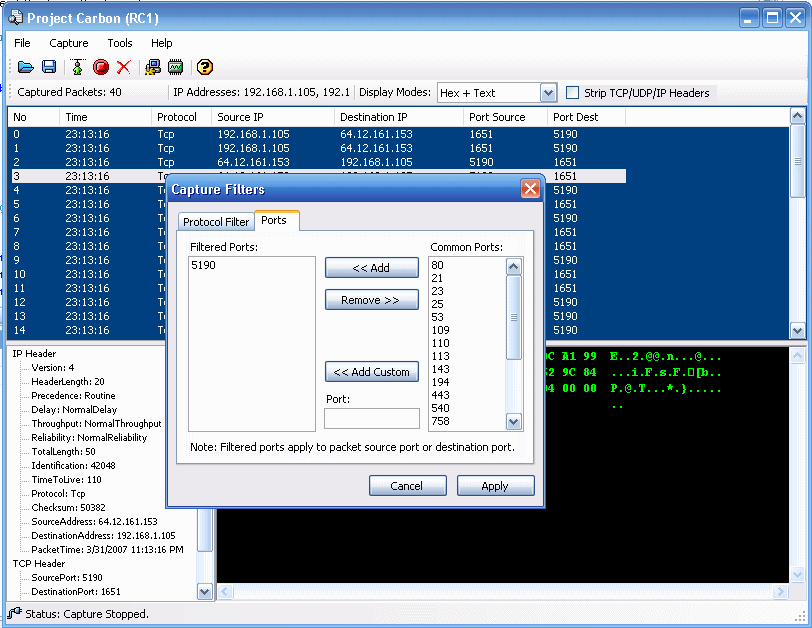Click the open file folder icon
Screen dimensions: 812x628
pyautogui.click(x=26, y=67)
